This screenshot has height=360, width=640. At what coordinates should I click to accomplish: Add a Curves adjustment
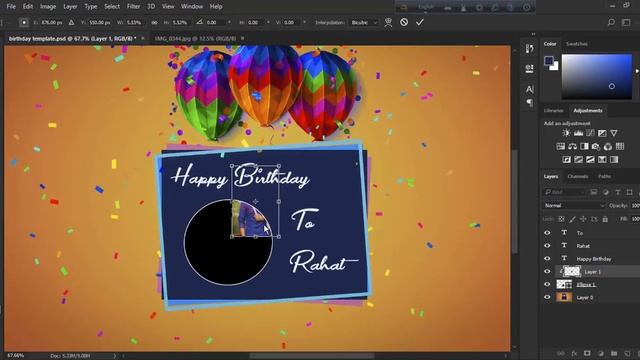pos(590,133)
